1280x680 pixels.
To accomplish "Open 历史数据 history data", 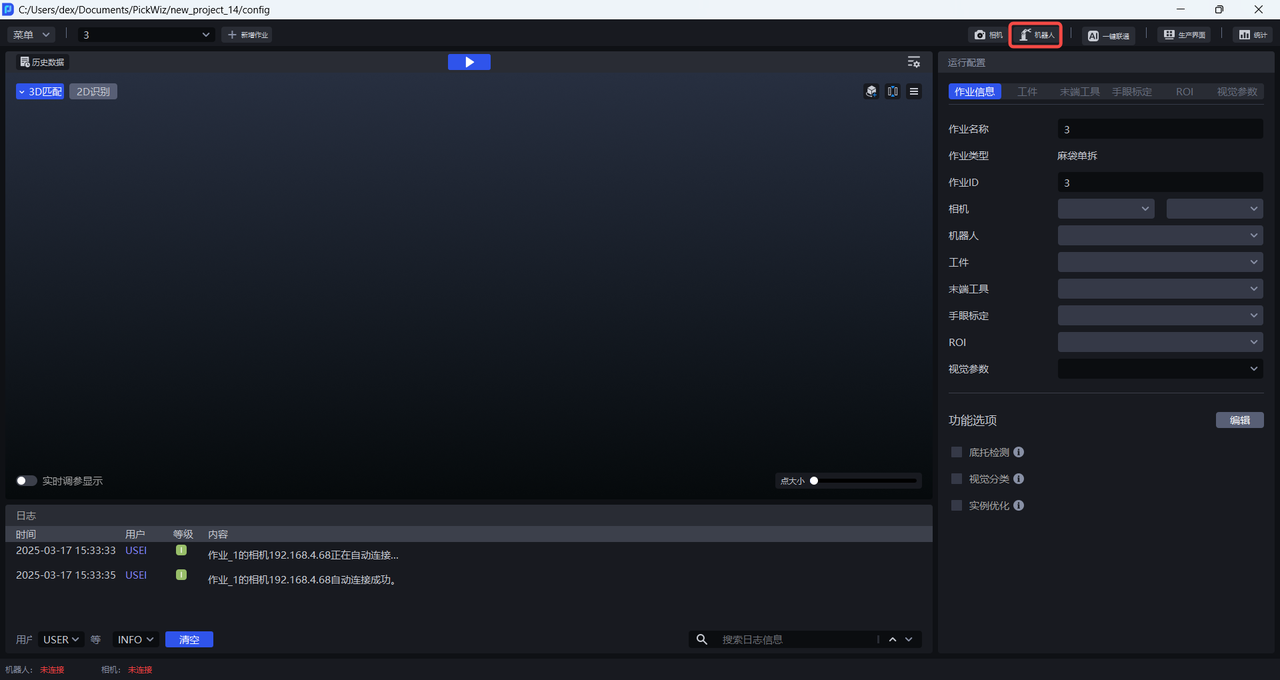I will [41, 62].
